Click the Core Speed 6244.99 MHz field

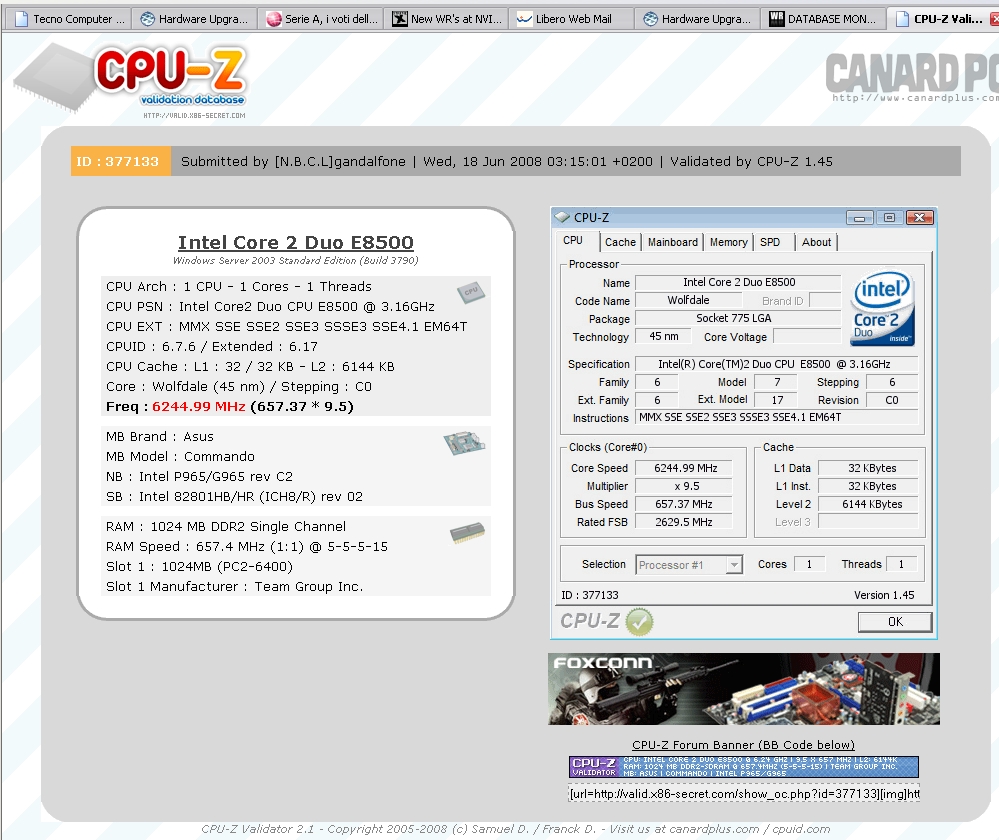[x=684, y=468]
